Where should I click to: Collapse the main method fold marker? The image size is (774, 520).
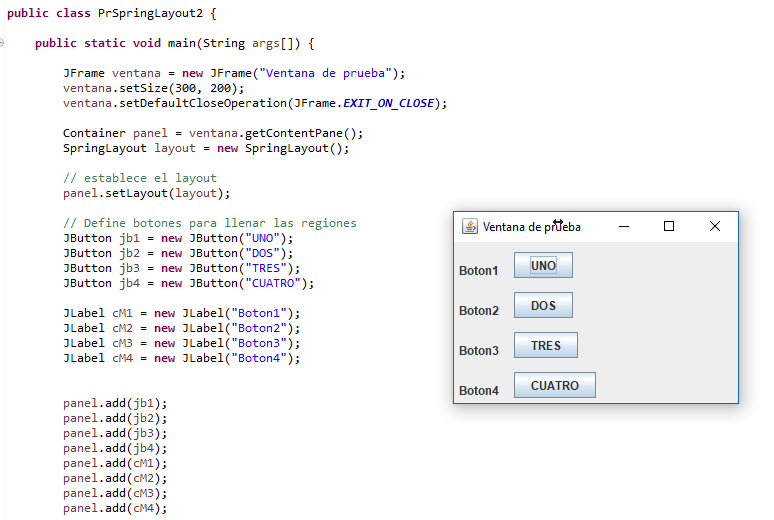(4, 44)
